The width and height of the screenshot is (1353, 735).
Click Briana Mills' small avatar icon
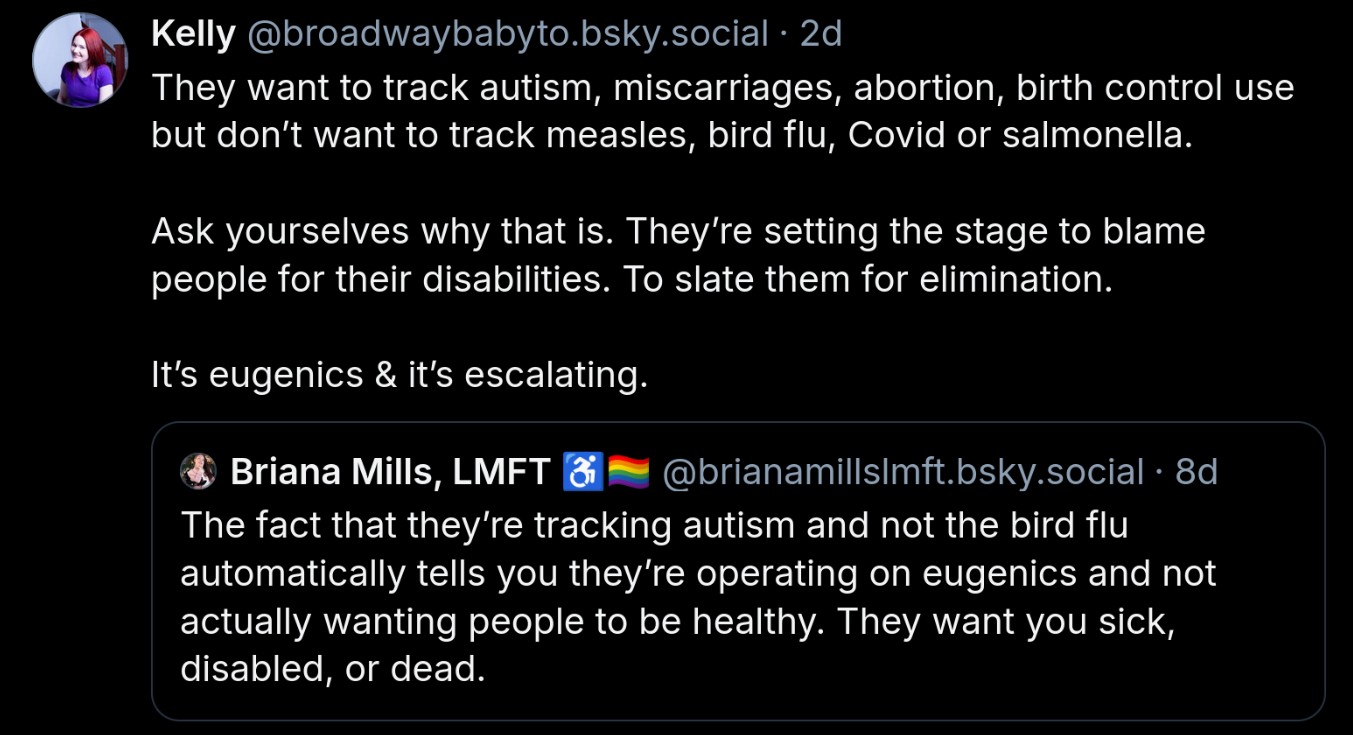[198, 471]
